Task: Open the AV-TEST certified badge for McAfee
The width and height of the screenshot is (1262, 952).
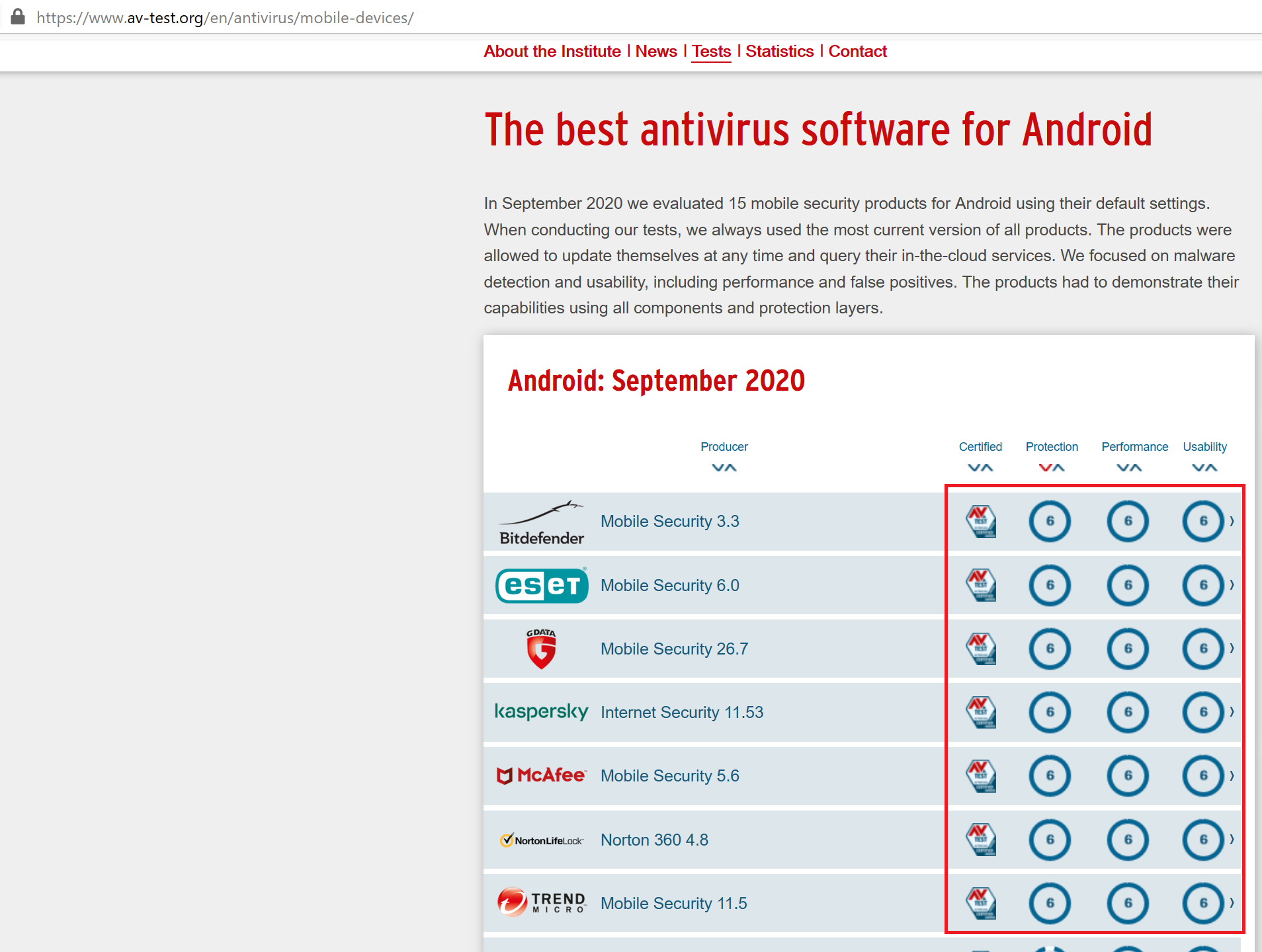Action: [x=981, y=775]
